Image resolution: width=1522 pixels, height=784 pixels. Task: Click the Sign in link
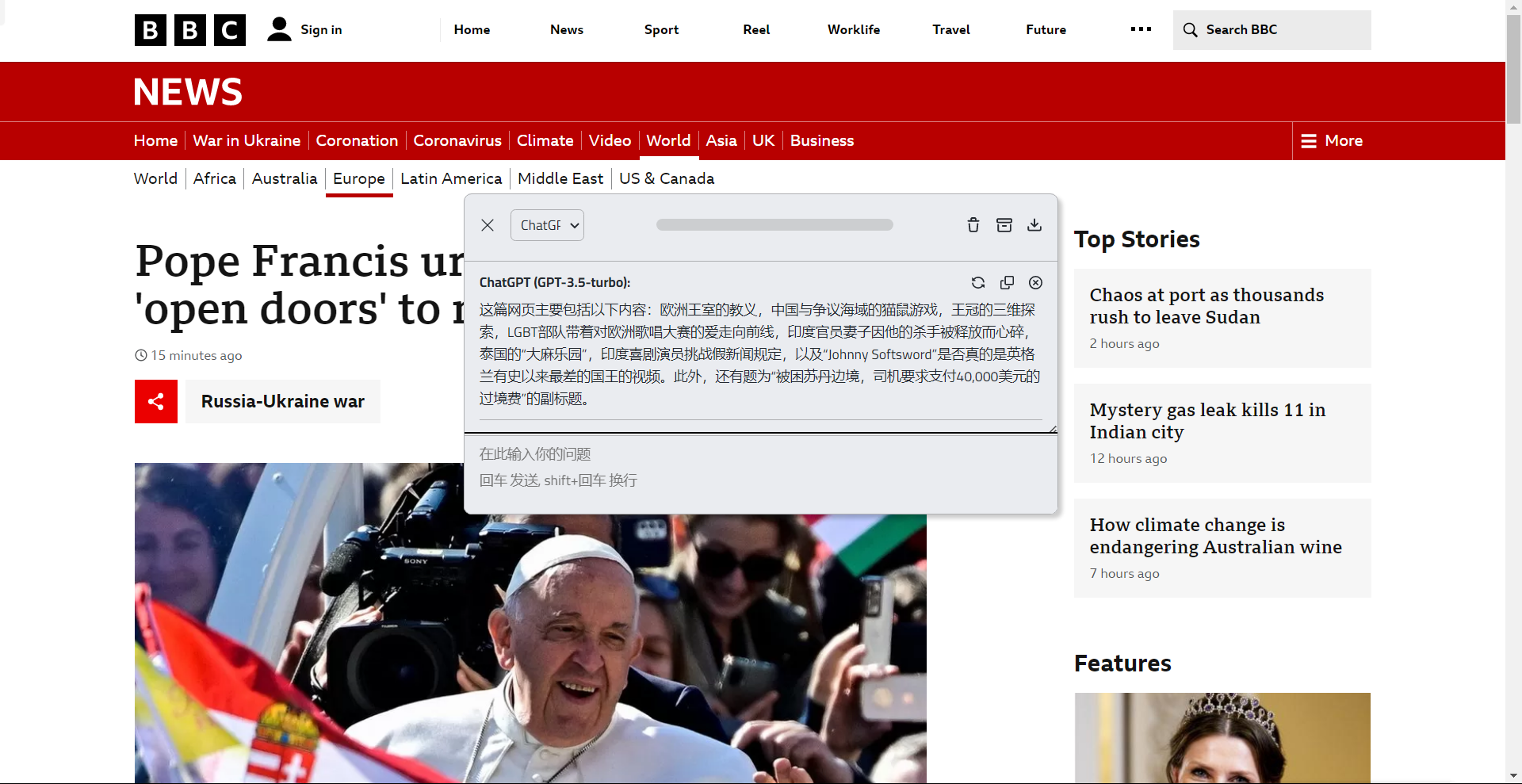[321, 29]
